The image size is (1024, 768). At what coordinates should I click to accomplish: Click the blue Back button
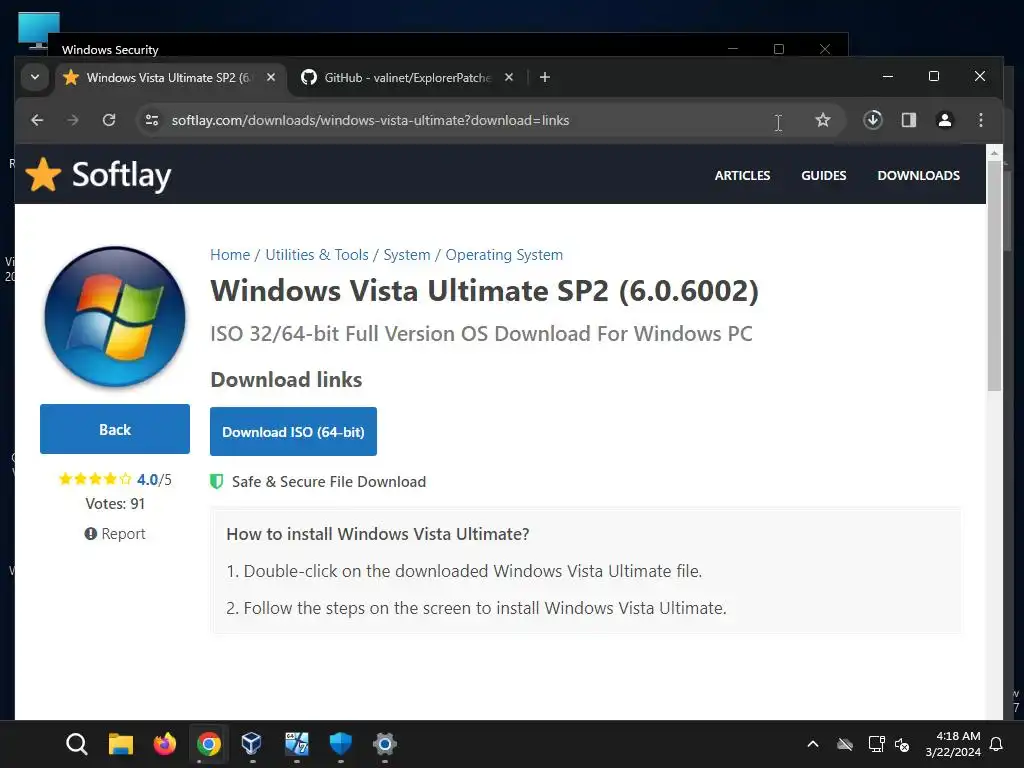(115, 429)
